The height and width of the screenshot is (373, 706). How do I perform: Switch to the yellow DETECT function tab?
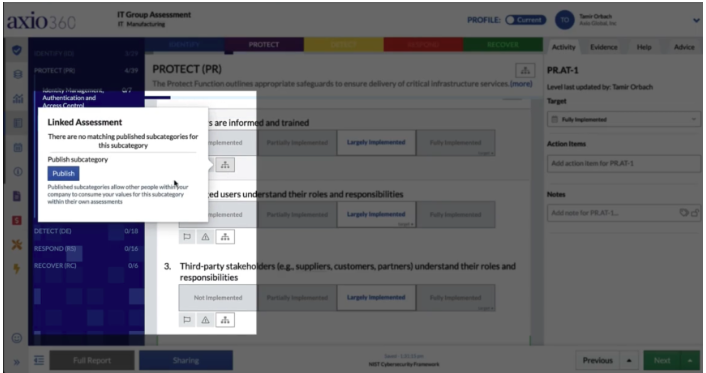344,45
